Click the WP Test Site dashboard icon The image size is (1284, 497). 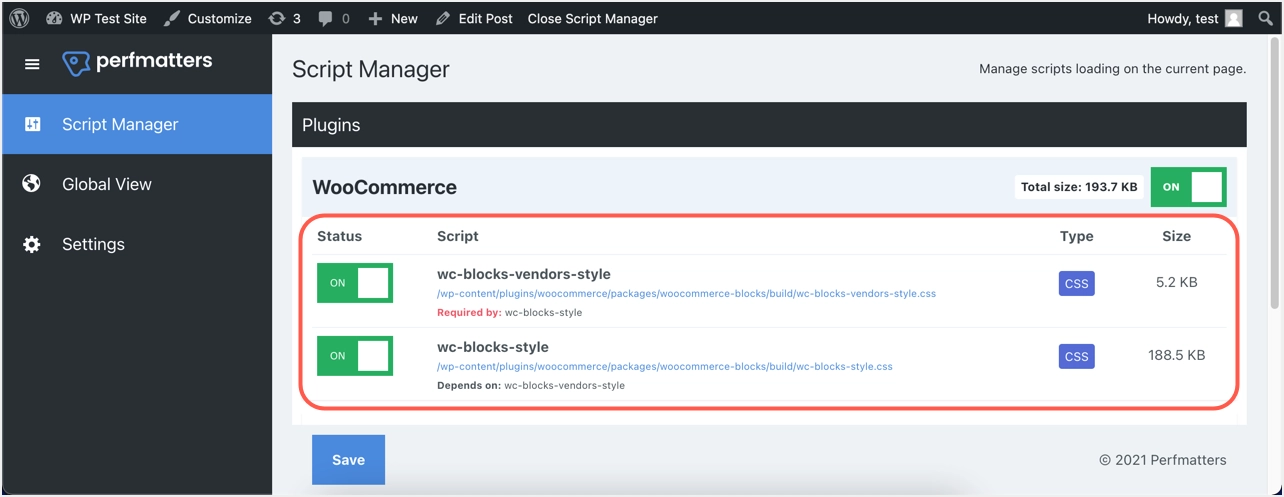[55, 18]
